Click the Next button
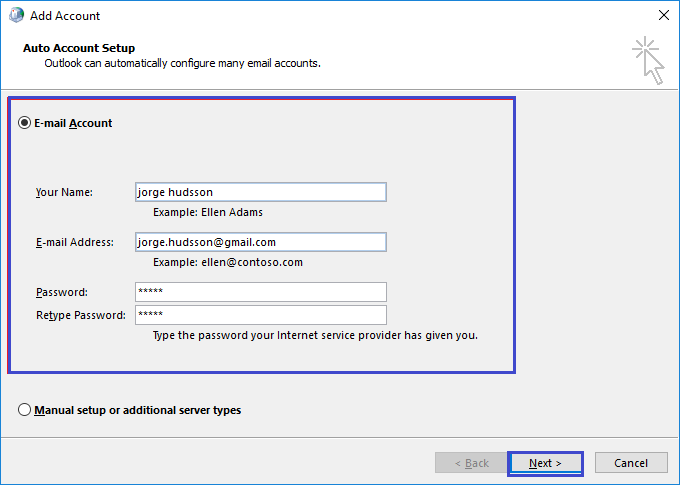This screenshot has width=680, height=485. click(x=545, y=463)
